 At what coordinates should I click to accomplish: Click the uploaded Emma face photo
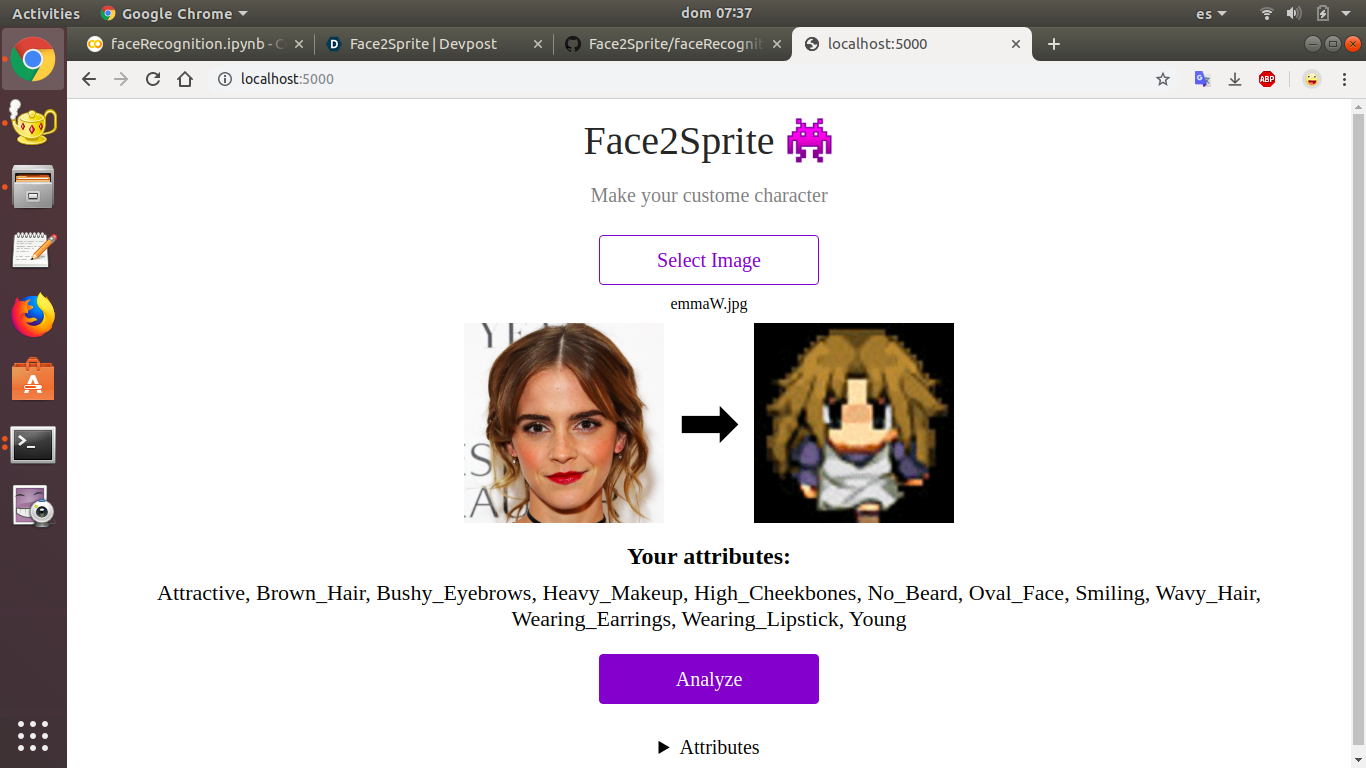click(564, 423)
